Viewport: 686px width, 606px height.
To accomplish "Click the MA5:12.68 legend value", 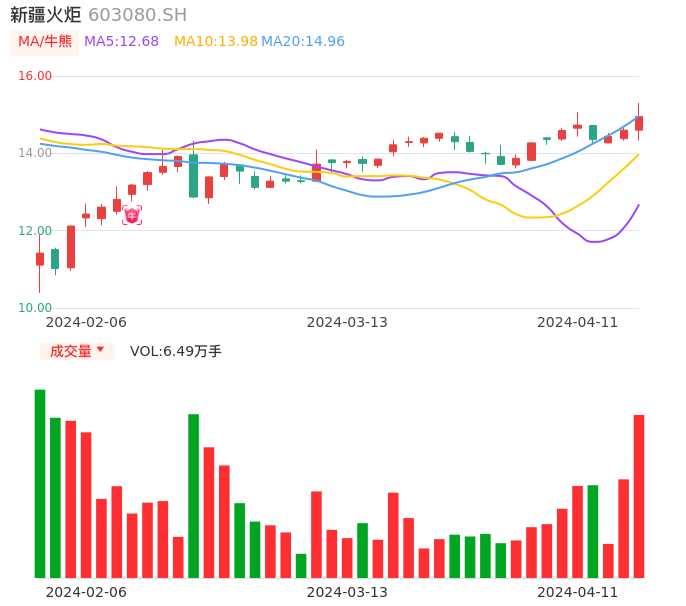I will coord(121,42).
